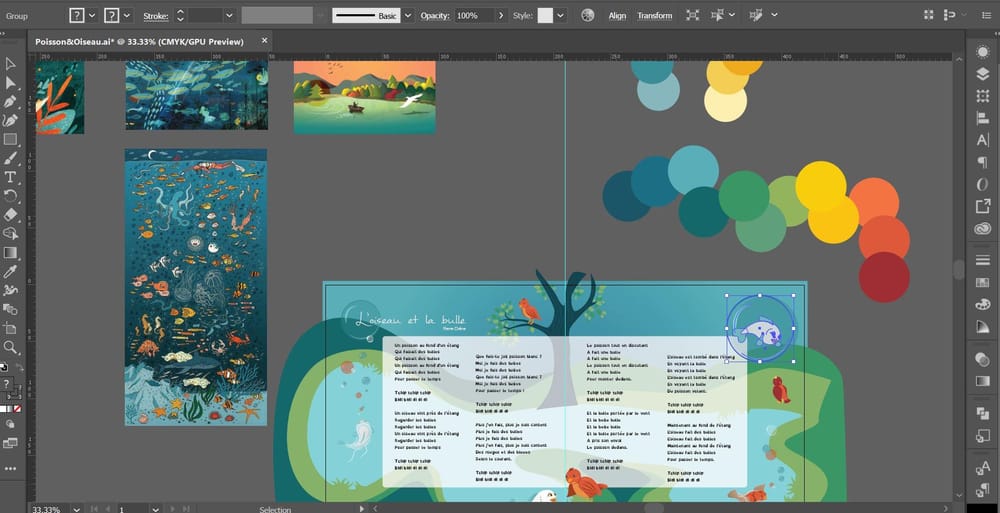Open the Layers panel icon
The width and height of the screenshot is (1000, 513).
pyautogui.click(x=983, y=74)
